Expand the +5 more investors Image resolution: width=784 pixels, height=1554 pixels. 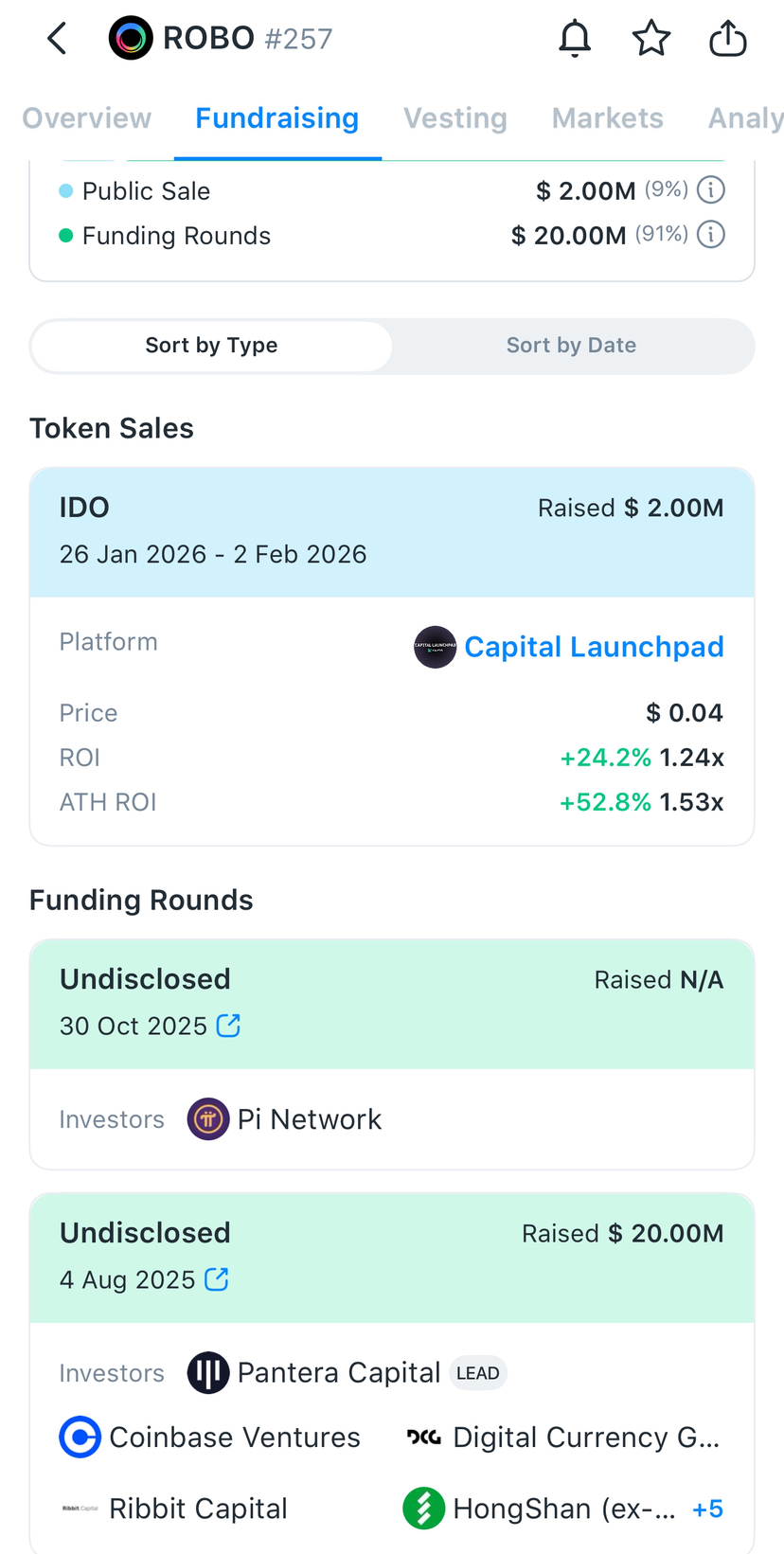(707, 1509)
